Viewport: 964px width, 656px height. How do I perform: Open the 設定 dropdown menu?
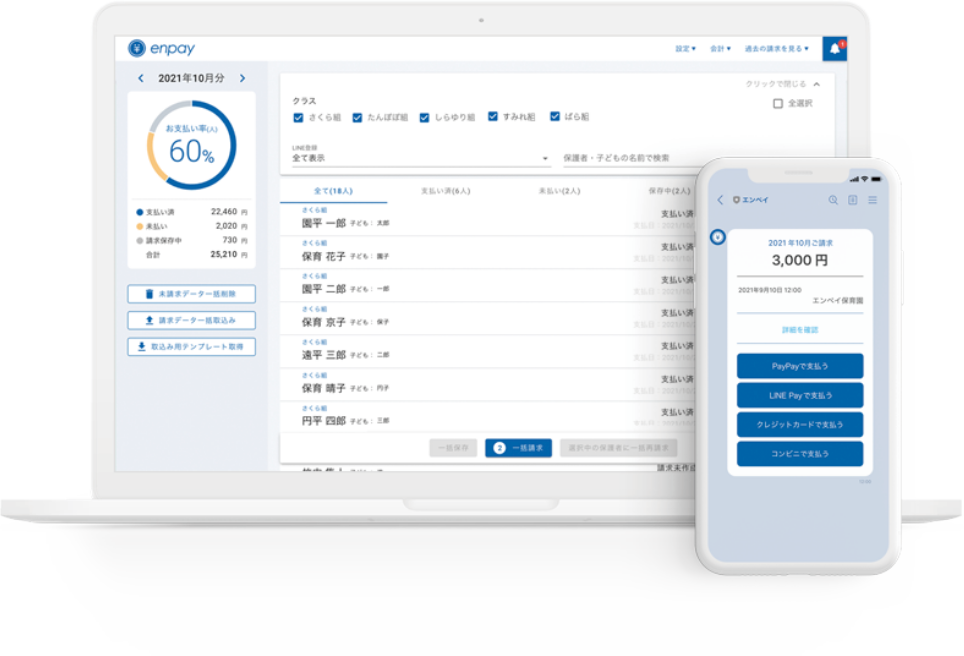(685, 48)
